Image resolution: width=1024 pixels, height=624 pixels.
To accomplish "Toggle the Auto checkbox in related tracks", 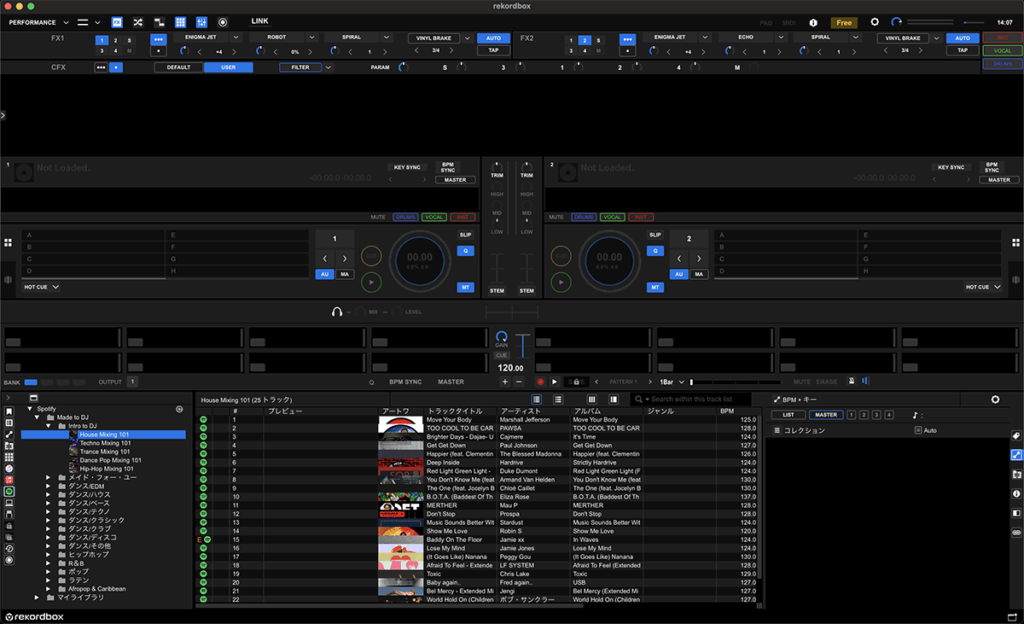I will tap(918, 431).
